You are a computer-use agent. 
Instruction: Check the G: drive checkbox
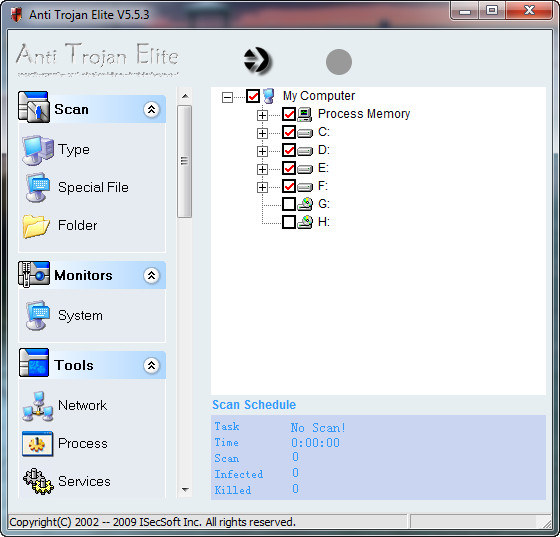[289, 204]
